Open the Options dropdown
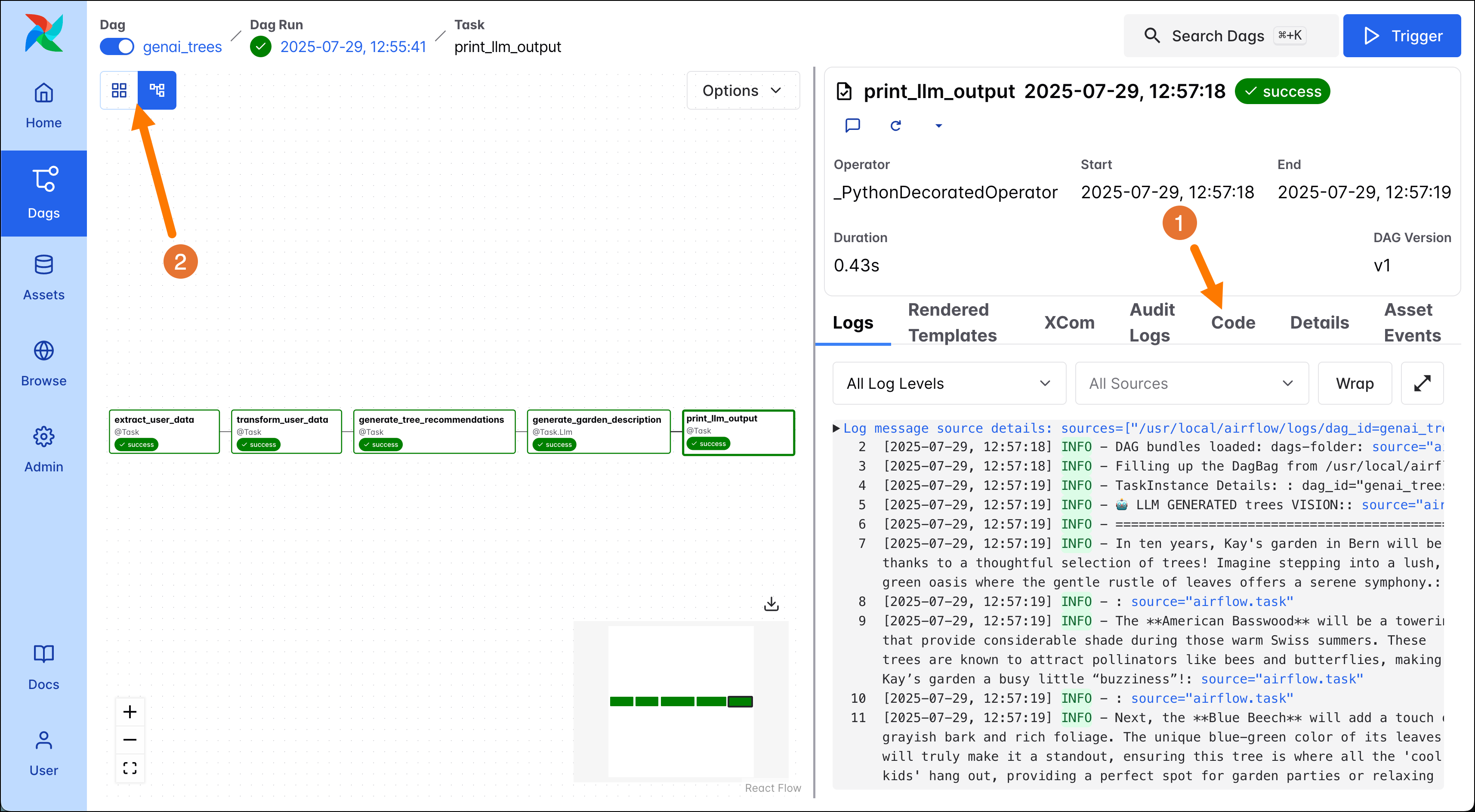 click(x=742, y=90)
